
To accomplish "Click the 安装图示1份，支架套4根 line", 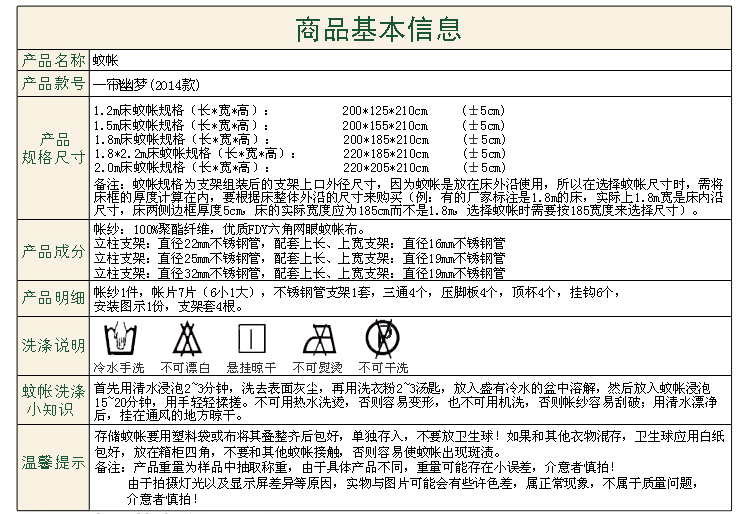I will pos(168,306).
